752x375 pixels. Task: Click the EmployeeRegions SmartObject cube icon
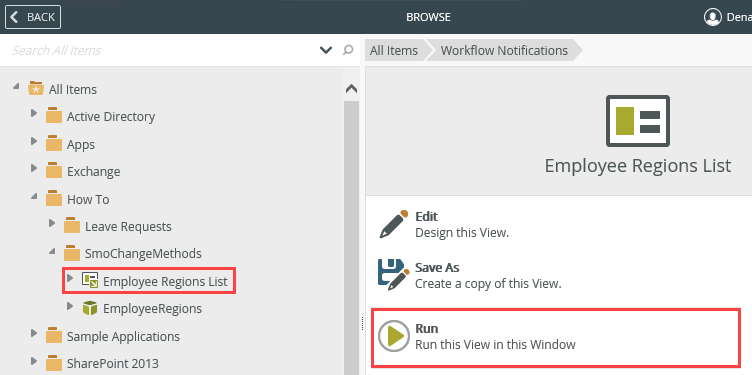(90, 308)
